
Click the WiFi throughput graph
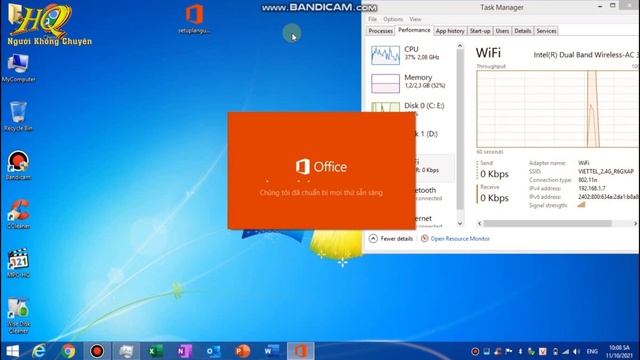coord(558,109)
